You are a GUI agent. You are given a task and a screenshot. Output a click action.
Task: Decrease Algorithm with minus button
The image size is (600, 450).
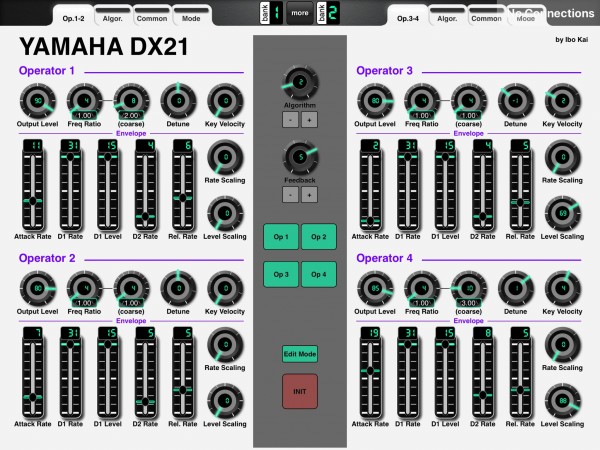[x=290, y=120]
